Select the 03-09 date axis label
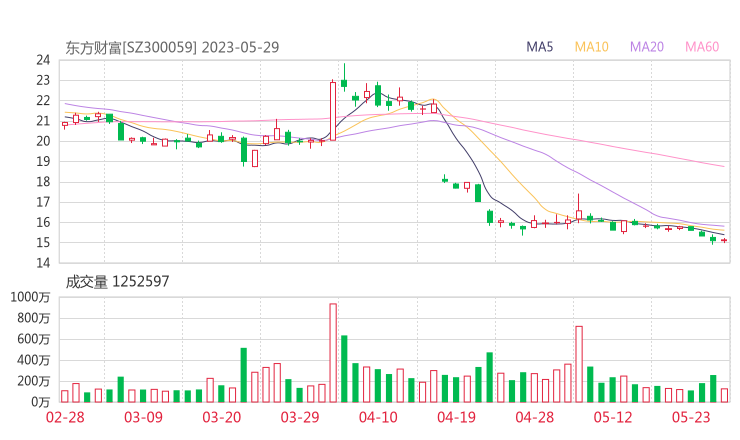This screenshot has height=440, width=740. [144, 418]
